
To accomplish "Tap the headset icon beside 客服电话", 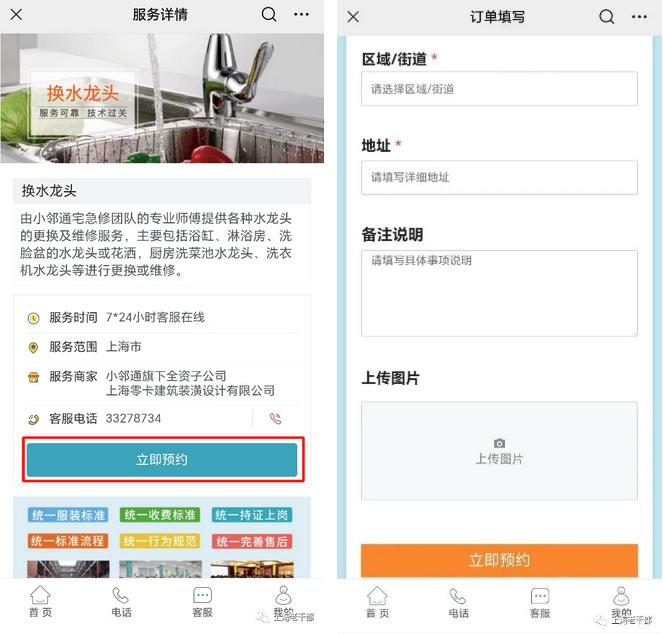I will tap(33, 420).
